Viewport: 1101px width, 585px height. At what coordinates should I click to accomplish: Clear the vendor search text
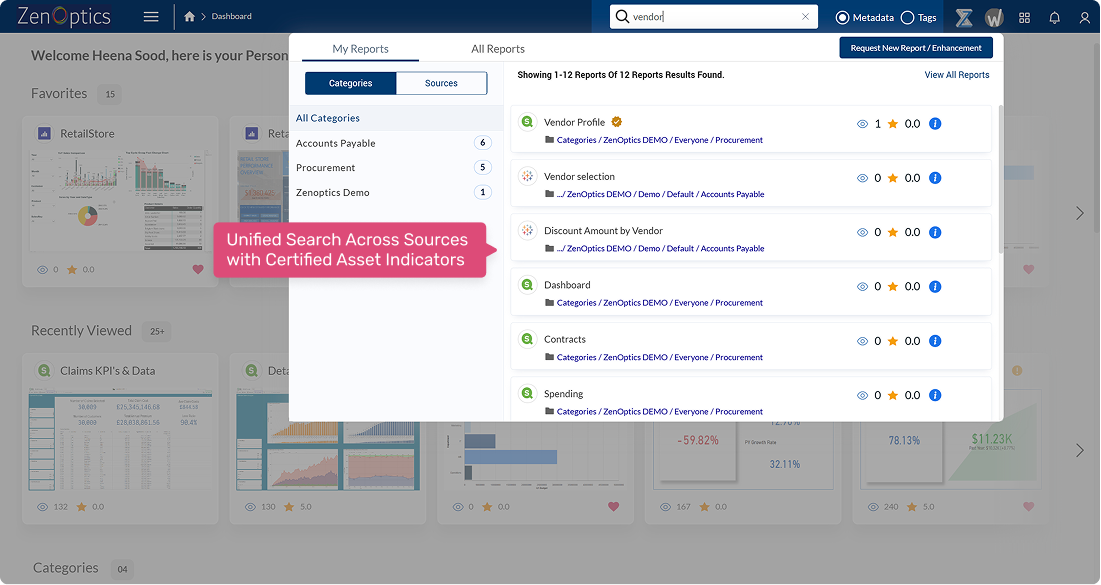(805, 17)
